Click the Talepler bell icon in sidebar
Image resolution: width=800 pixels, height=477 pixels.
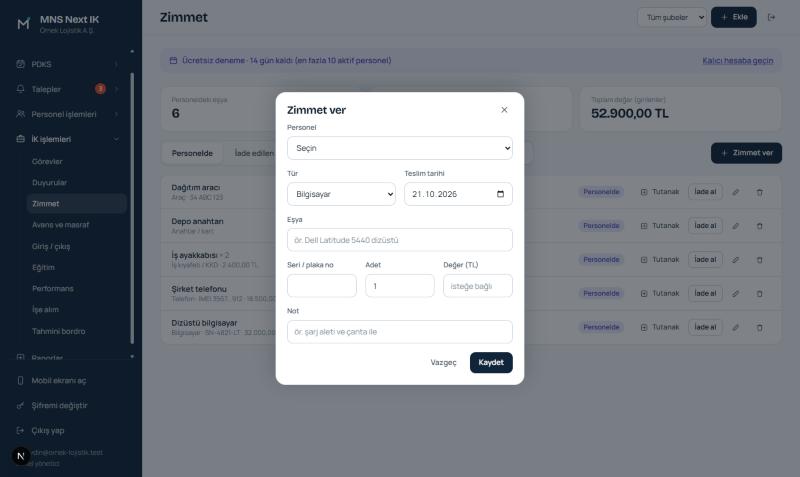tap(20, 89)
